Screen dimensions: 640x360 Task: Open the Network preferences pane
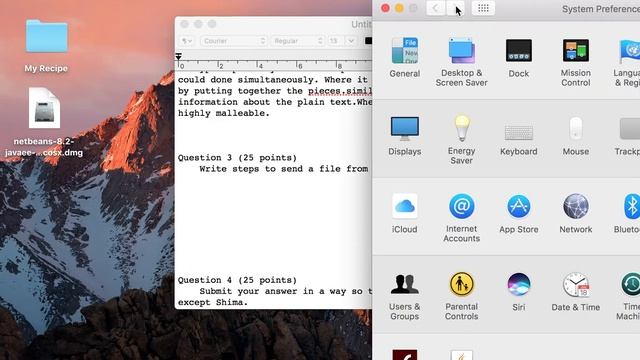point(576,213)
